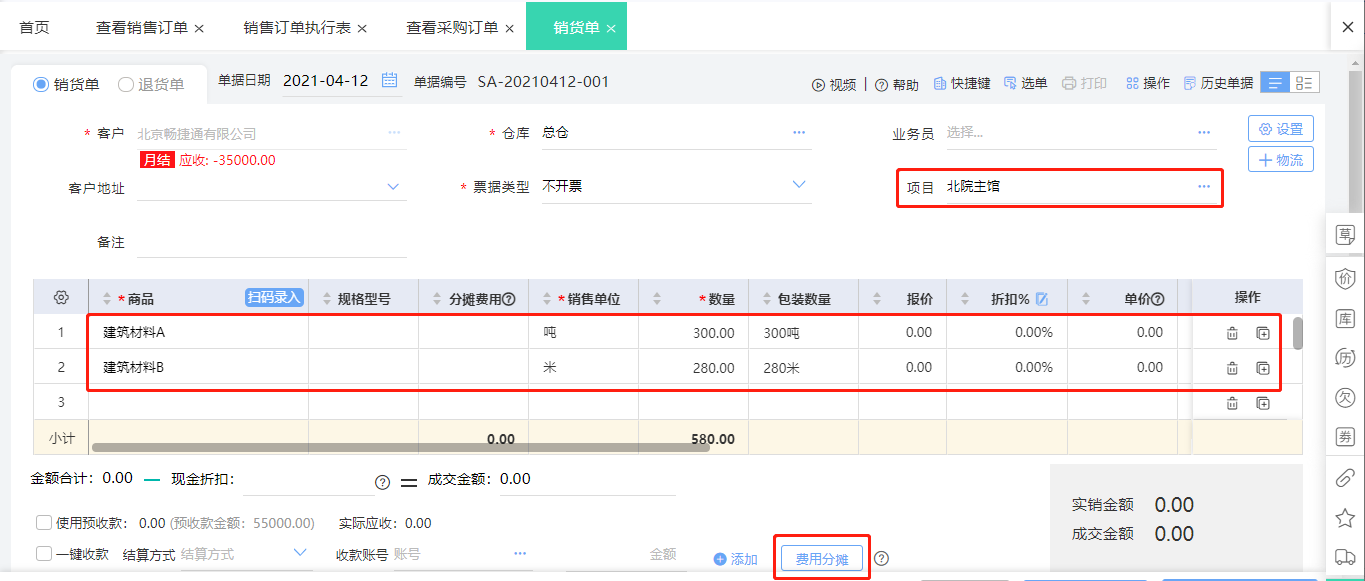Expand the 客户地址 dropdown
The image size is (1365, 581).
(x=392, y=186)
